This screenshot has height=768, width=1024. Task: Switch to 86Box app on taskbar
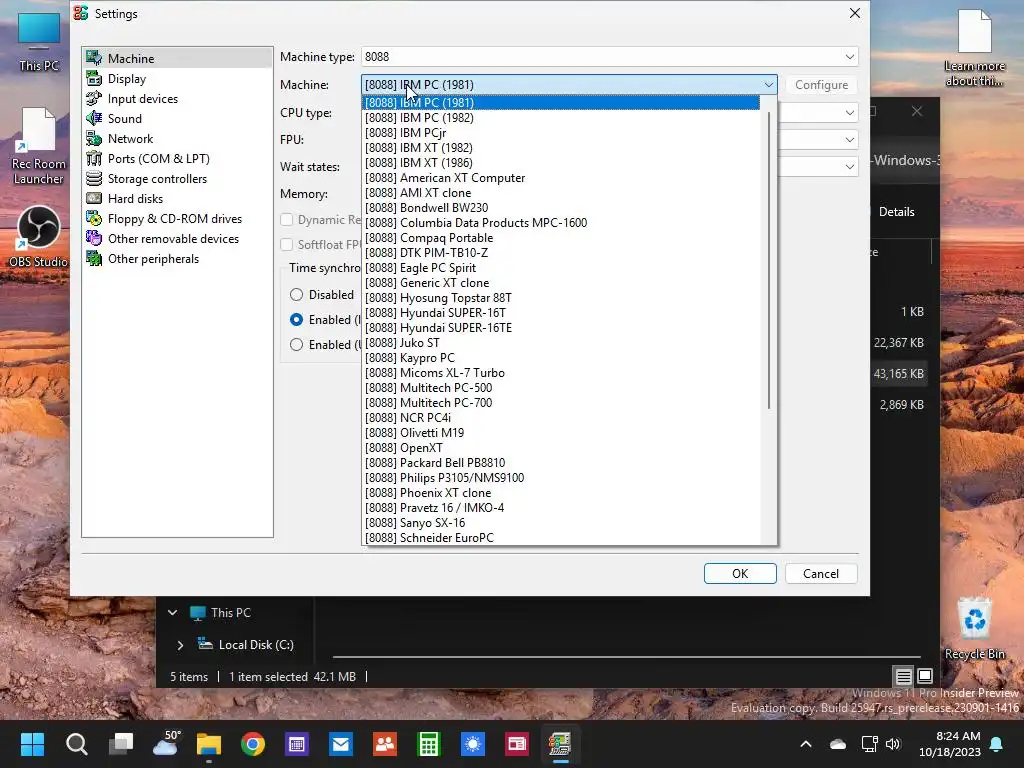[560, 744]
